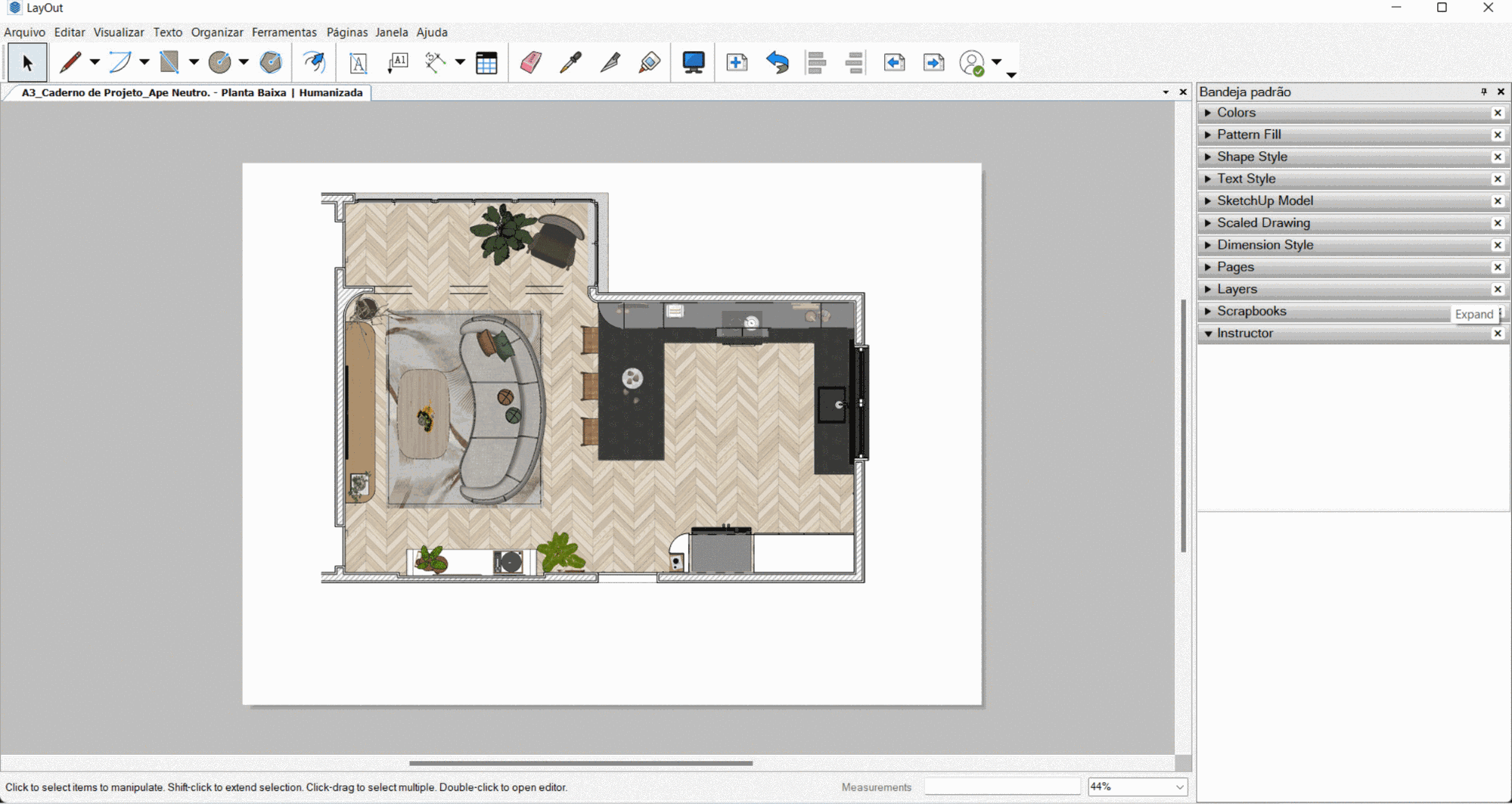Select the Line pencil tool
This screenshot has width=1512, height=804.
click(x=70, y=62)
